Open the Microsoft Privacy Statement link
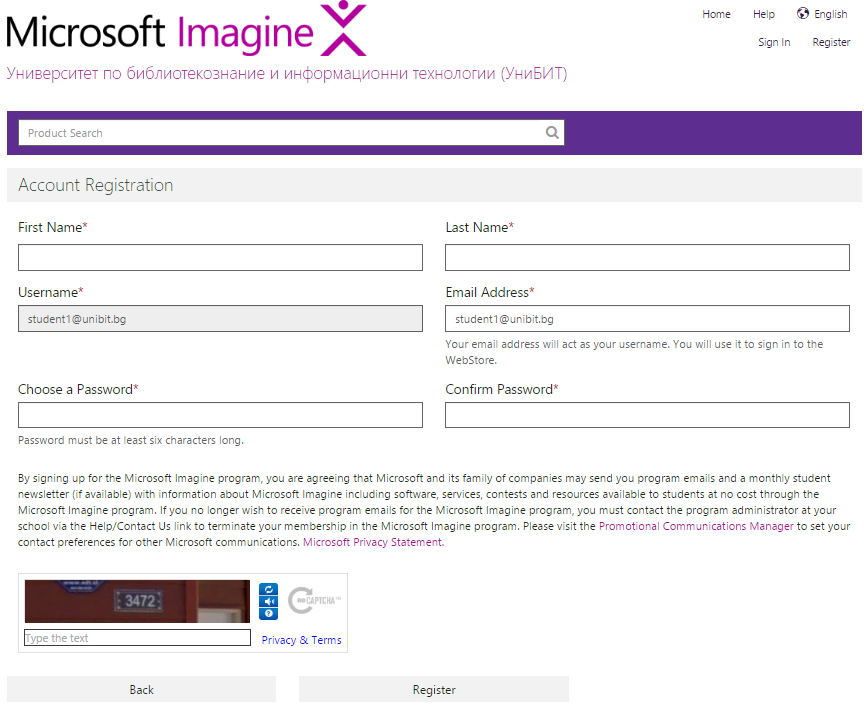This screenshot has width=866, height=716. tap(373, 542)
